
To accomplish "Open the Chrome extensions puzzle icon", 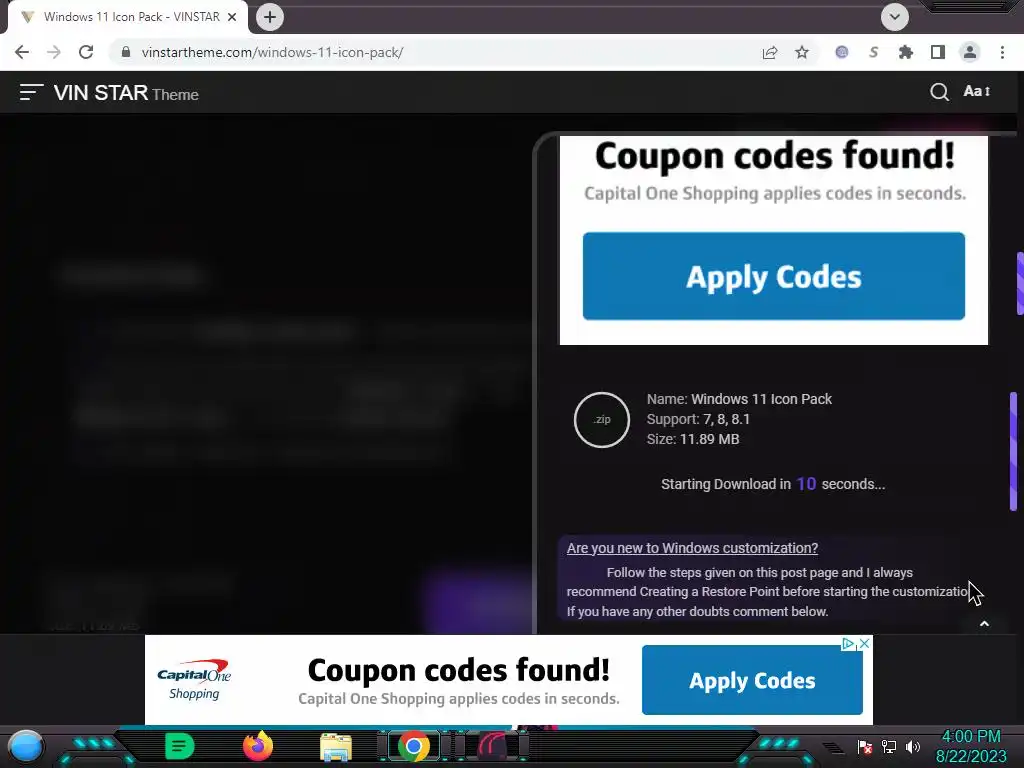I will pyautogui.click(x=906, y=52).
